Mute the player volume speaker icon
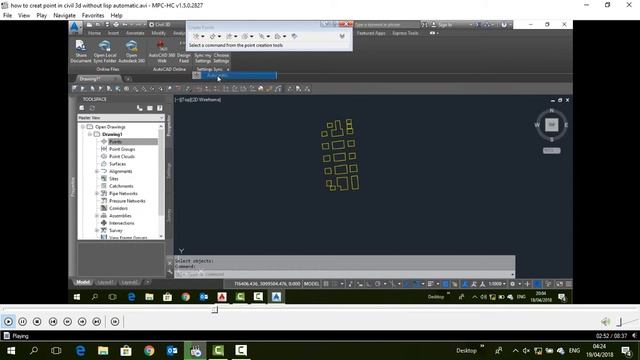 (x=605, y=322)
